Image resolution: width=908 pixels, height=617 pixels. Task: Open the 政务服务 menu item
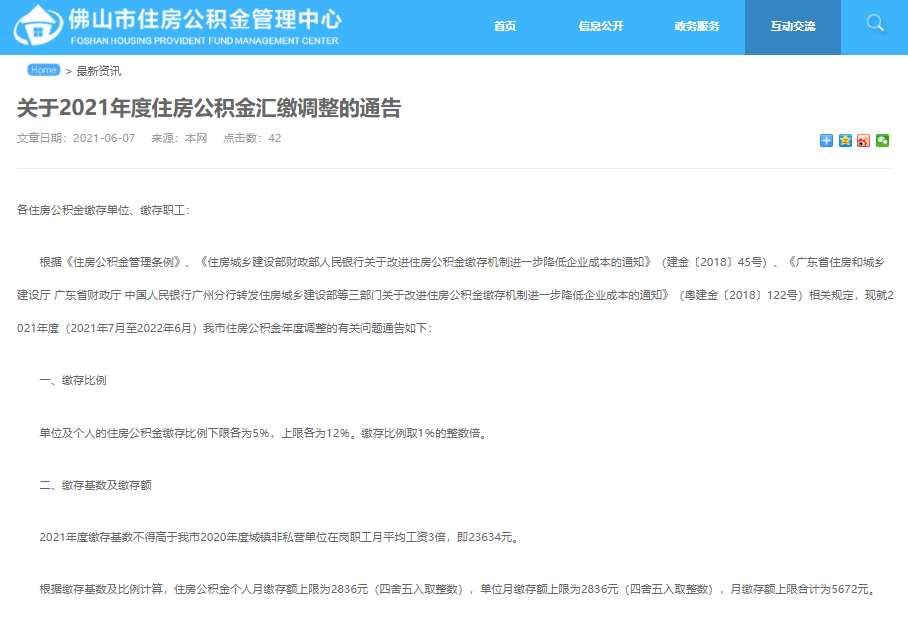[x=697, y=26]
